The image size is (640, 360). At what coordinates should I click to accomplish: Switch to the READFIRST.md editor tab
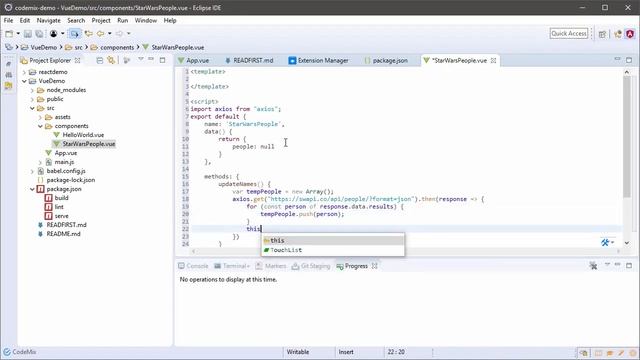click(x=249, y=60)
